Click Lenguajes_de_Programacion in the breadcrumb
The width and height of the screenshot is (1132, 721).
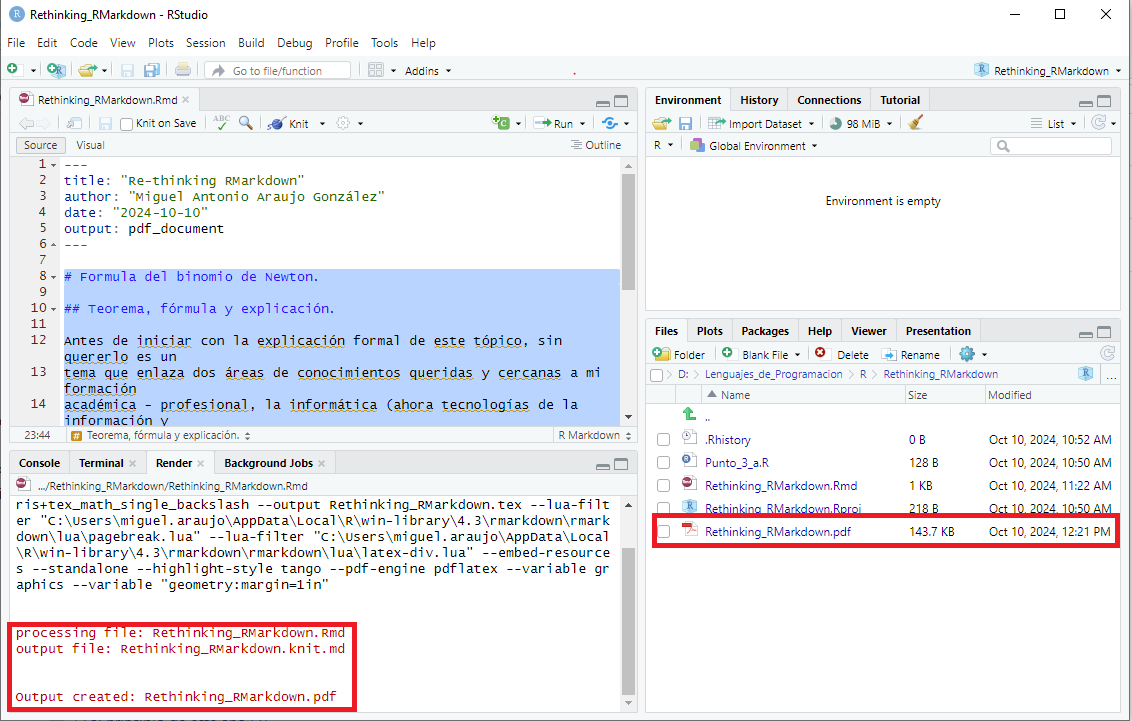tap(773, 374)
